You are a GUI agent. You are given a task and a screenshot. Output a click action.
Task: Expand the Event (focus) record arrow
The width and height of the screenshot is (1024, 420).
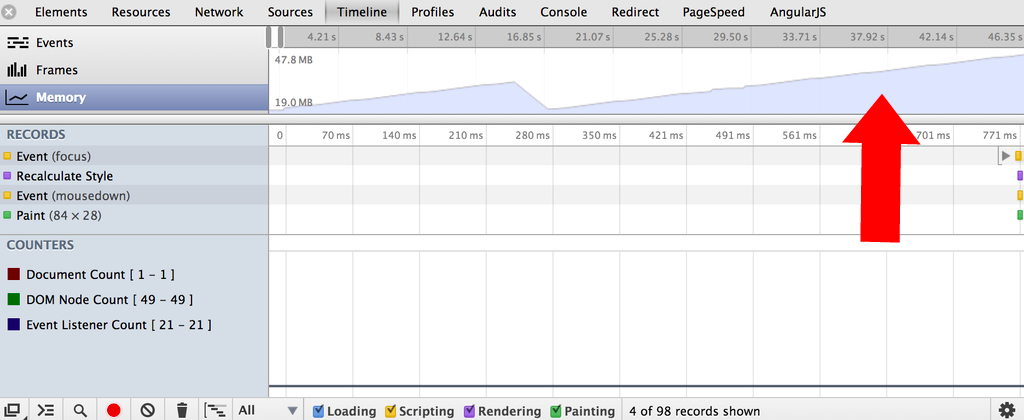point(1005,156)
